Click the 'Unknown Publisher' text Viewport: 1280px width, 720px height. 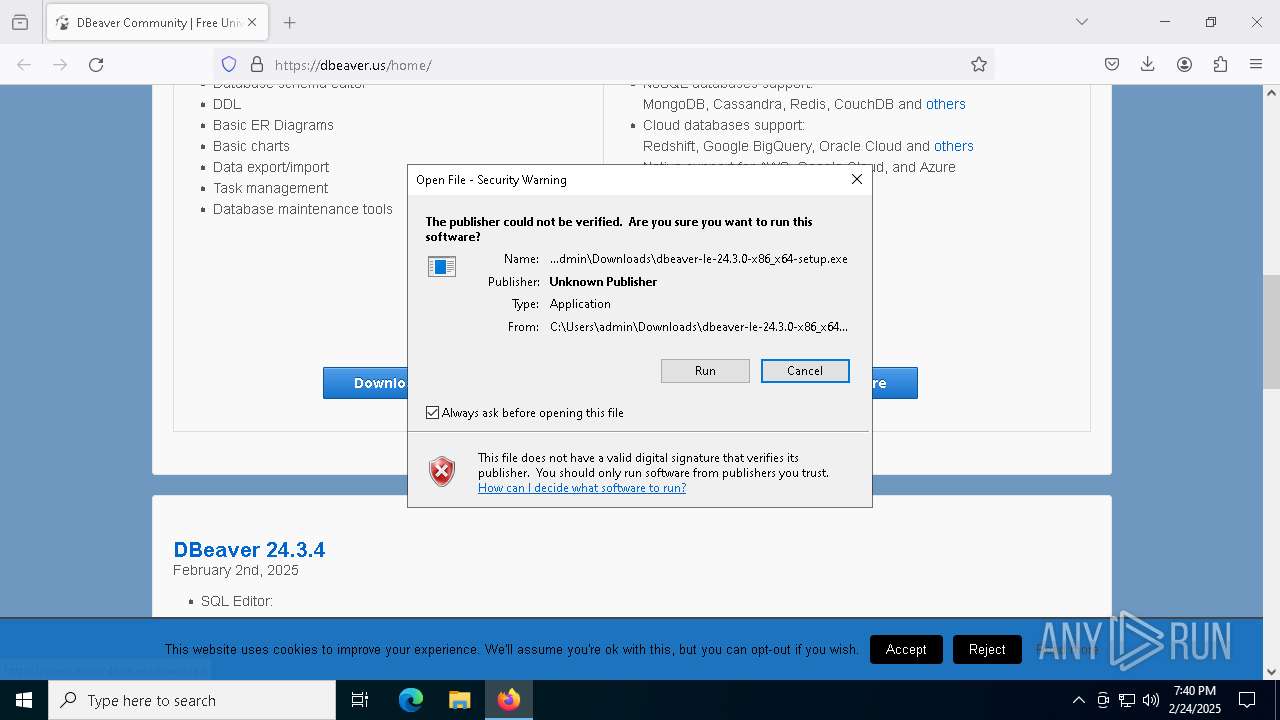tap(603, 282)
